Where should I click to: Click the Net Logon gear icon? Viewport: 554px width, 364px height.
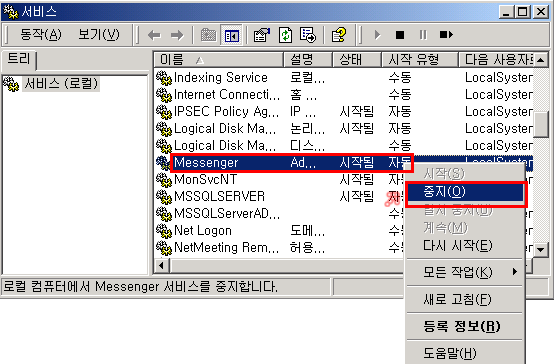tap(164, 231)
